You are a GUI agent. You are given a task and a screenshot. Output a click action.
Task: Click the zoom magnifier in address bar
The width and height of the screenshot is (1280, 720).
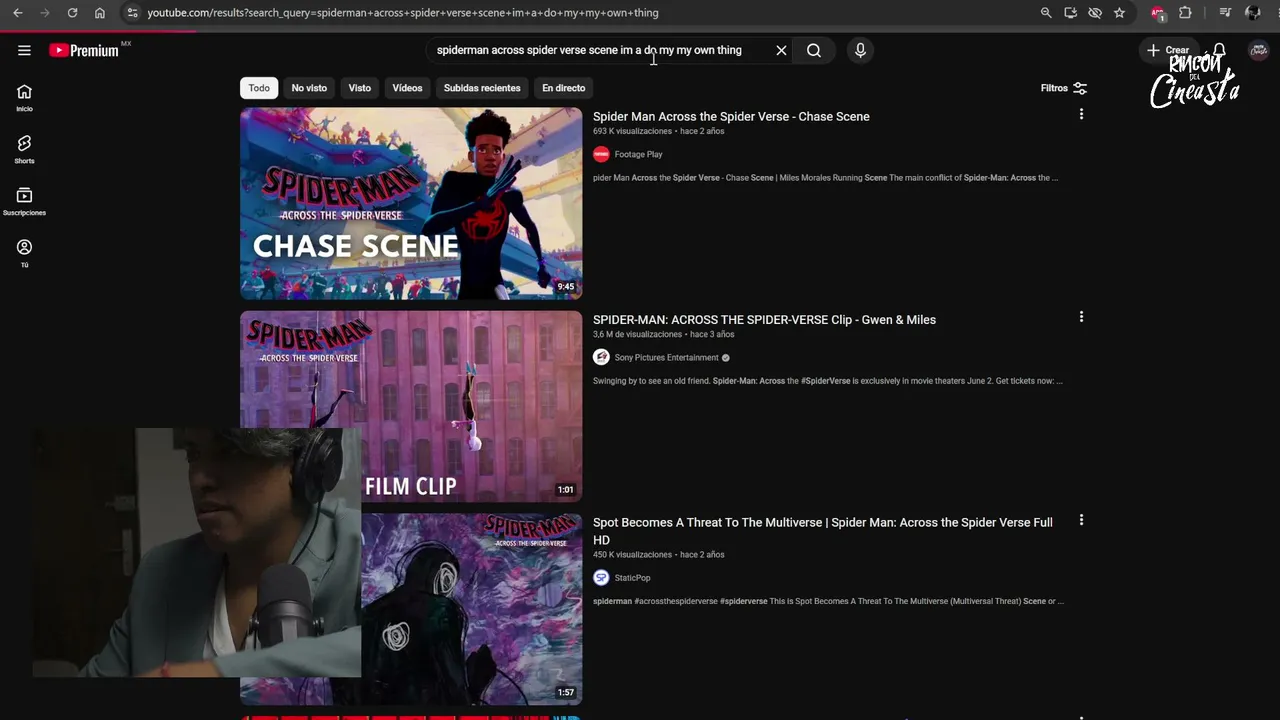click(x=1046, y=13)
